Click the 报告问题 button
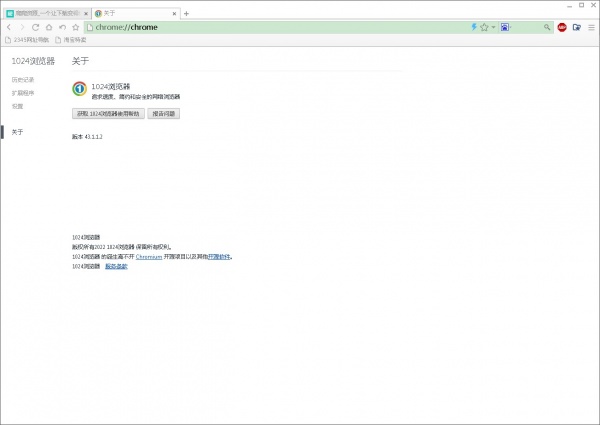The height and width of the screenshot is (425, 600). [x=164, y=114]
